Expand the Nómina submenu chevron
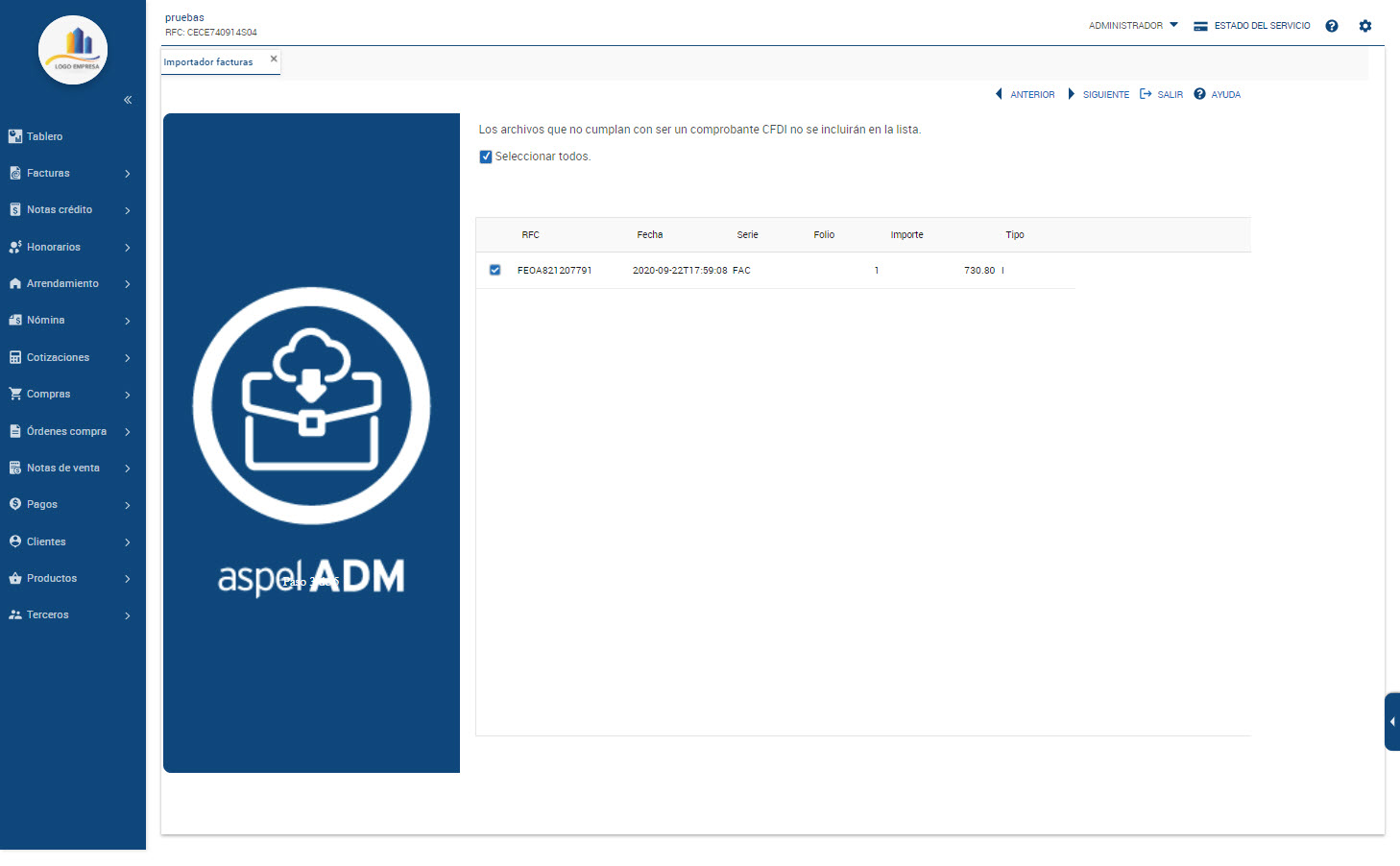 point(127,321)
